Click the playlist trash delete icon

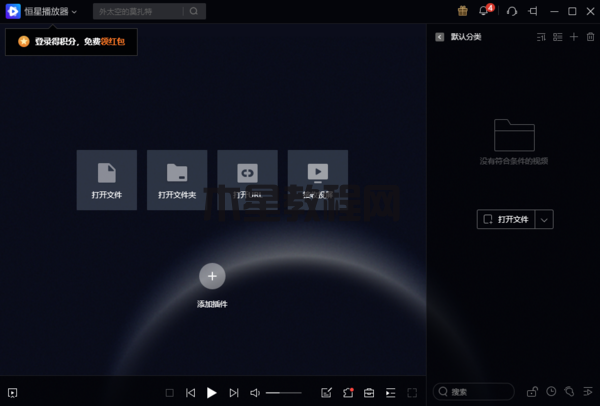click(590, 37)
